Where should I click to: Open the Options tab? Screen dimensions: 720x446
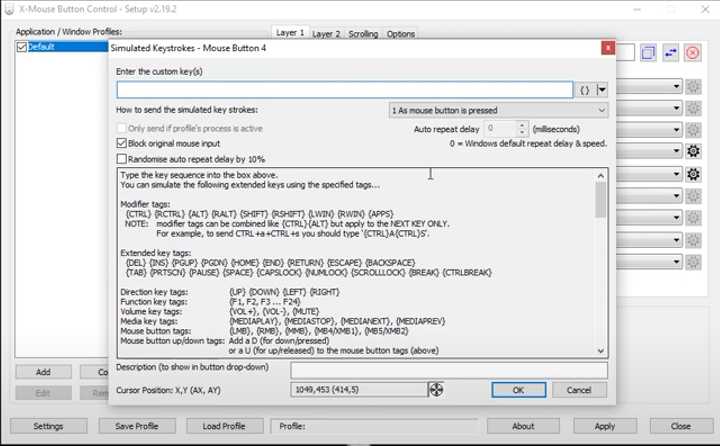click(x=400, y=34)
